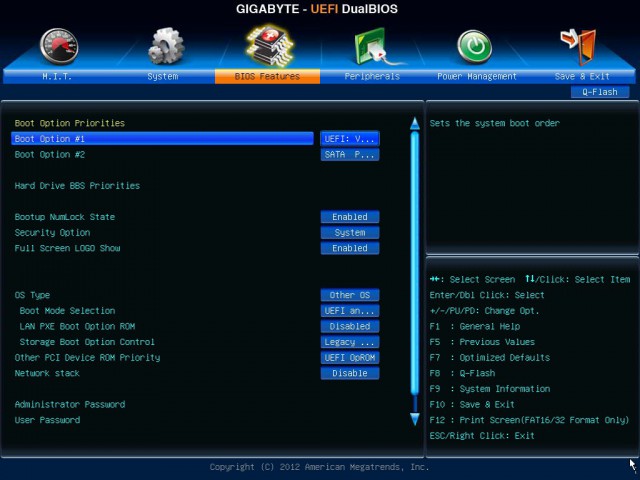
Task: Click the Power Management green power icon
Action: point(474,47)
